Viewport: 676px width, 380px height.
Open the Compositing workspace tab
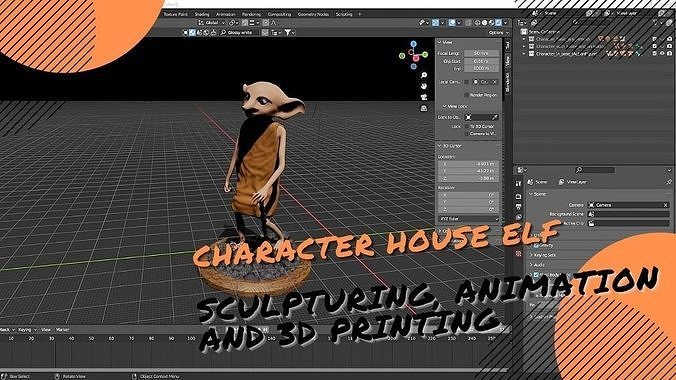[x=279, y=14]
